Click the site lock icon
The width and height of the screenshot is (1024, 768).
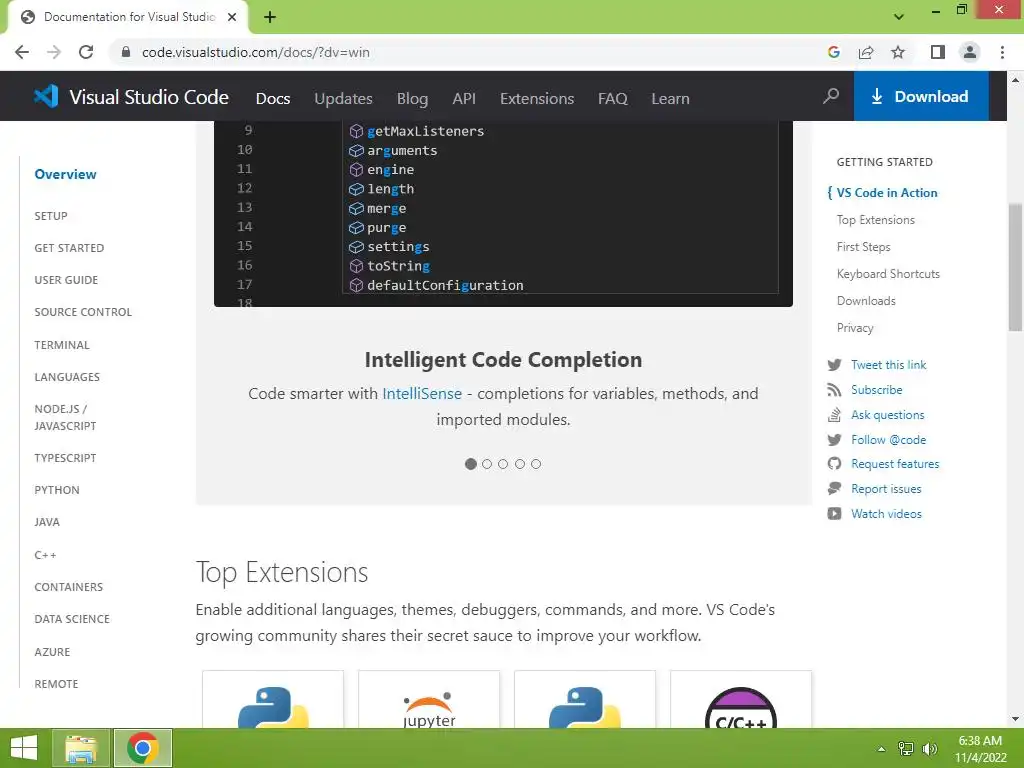click(126, 52)
